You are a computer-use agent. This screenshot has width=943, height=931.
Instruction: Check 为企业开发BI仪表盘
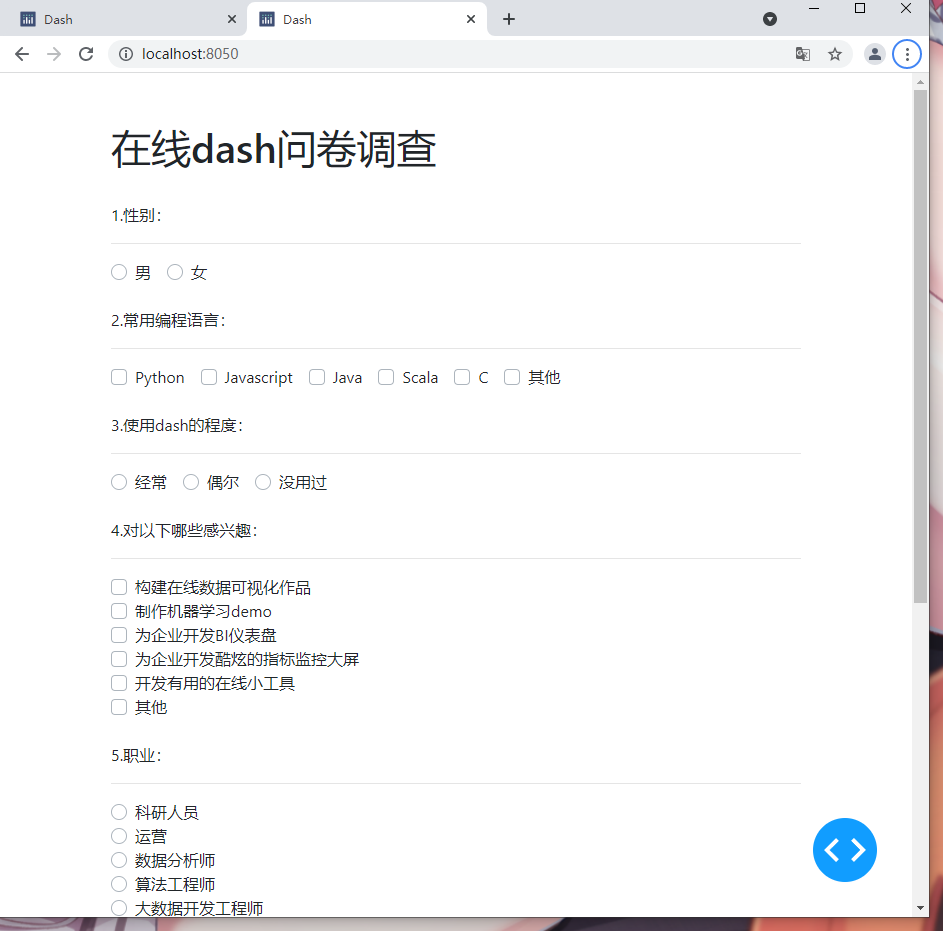[119, 635]
